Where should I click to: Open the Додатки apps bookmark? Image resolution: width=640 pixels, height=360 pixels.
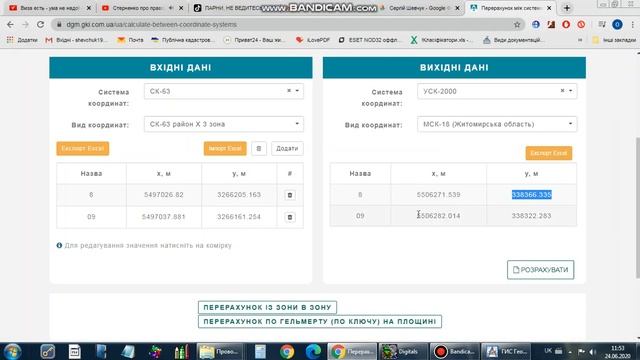pos(22,40)
